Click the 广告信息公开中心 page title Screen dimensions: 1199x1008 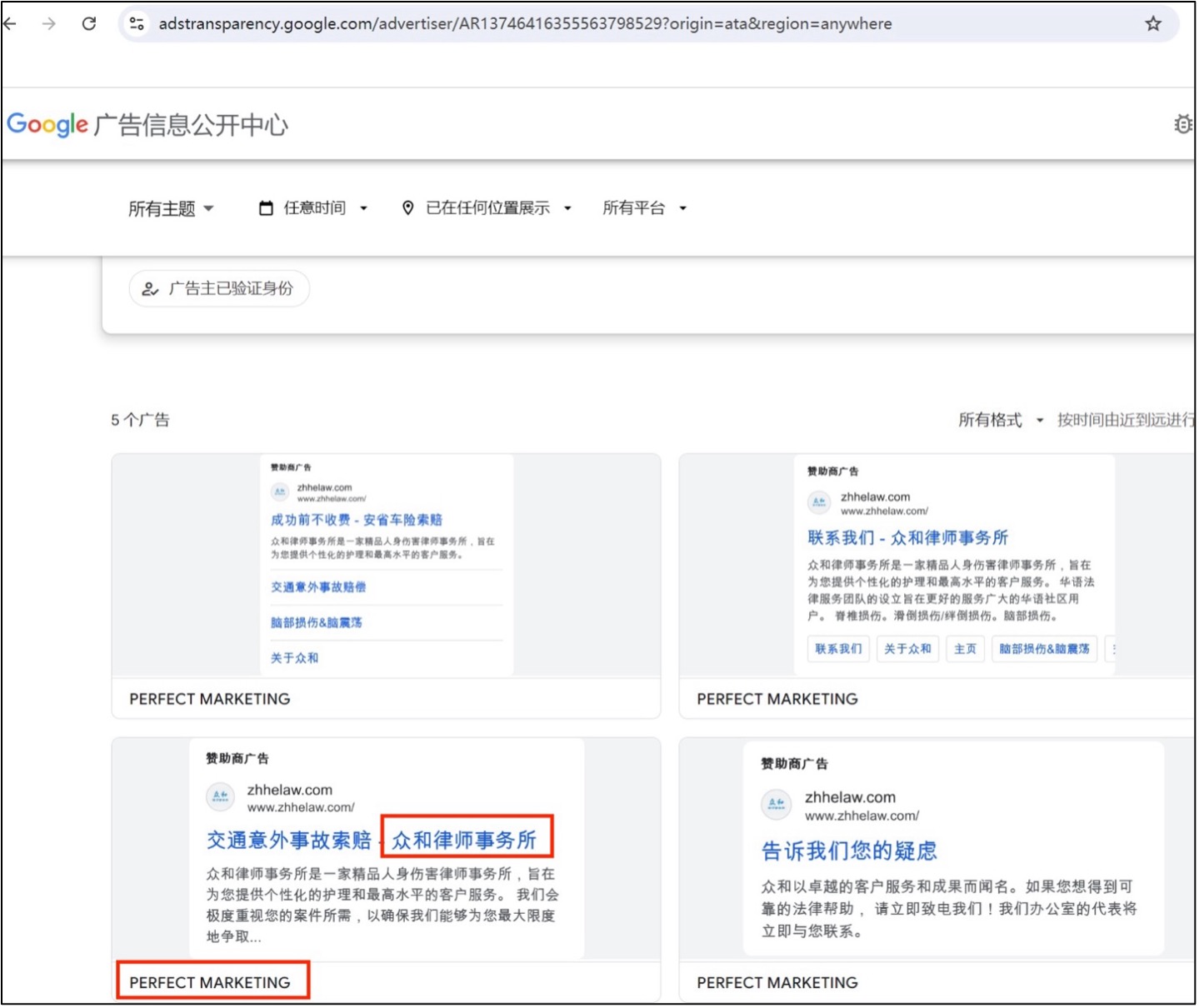[191, 125]
